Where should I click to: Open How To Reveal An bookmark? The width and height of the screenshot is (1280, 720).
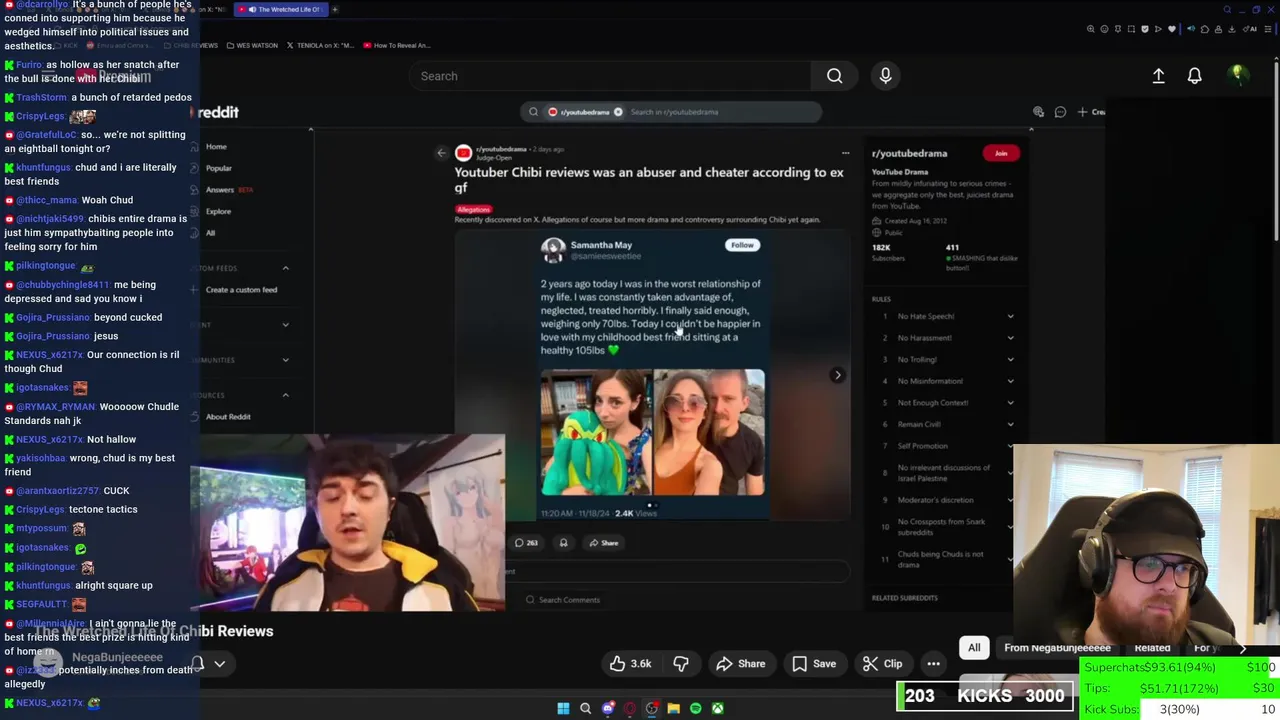(397, 45)
